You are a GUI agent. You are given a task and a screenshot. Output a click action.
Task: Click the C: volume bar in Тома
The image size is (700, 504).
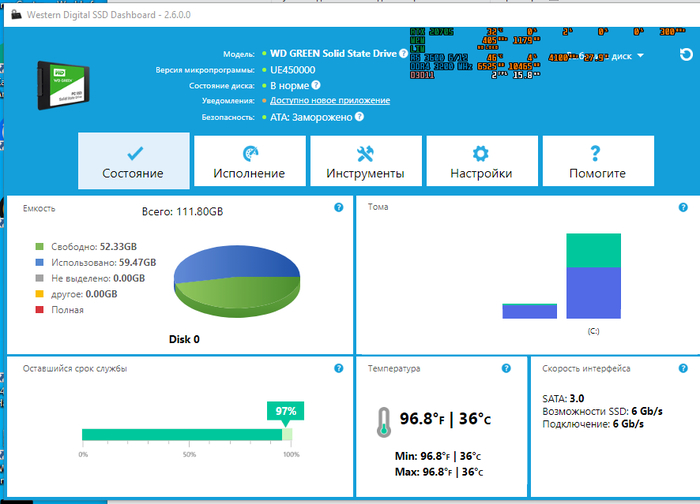click(594, 277)
